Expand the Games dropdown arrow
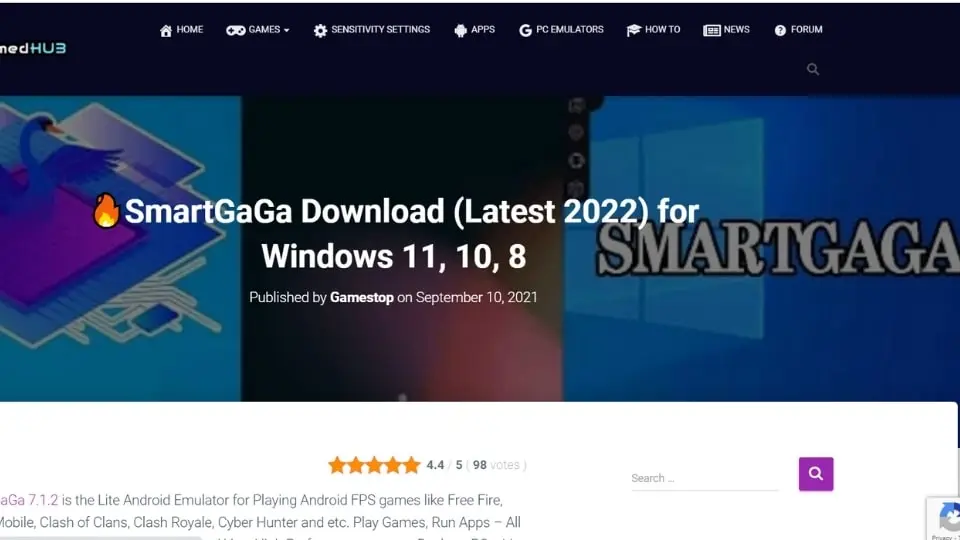The width and height of the screenshot is (960, 540). (286, 31)
